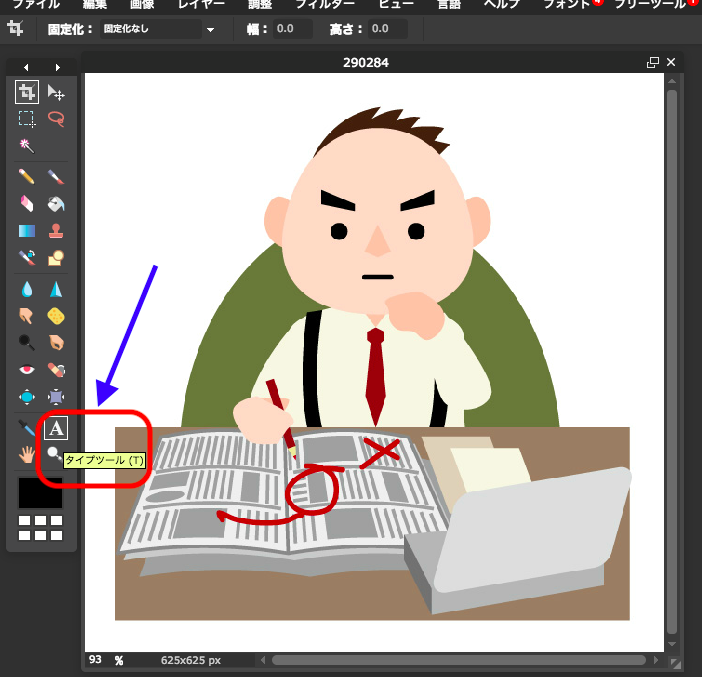Click the horizontal scrollbar left arrow

tap(263, 660)
